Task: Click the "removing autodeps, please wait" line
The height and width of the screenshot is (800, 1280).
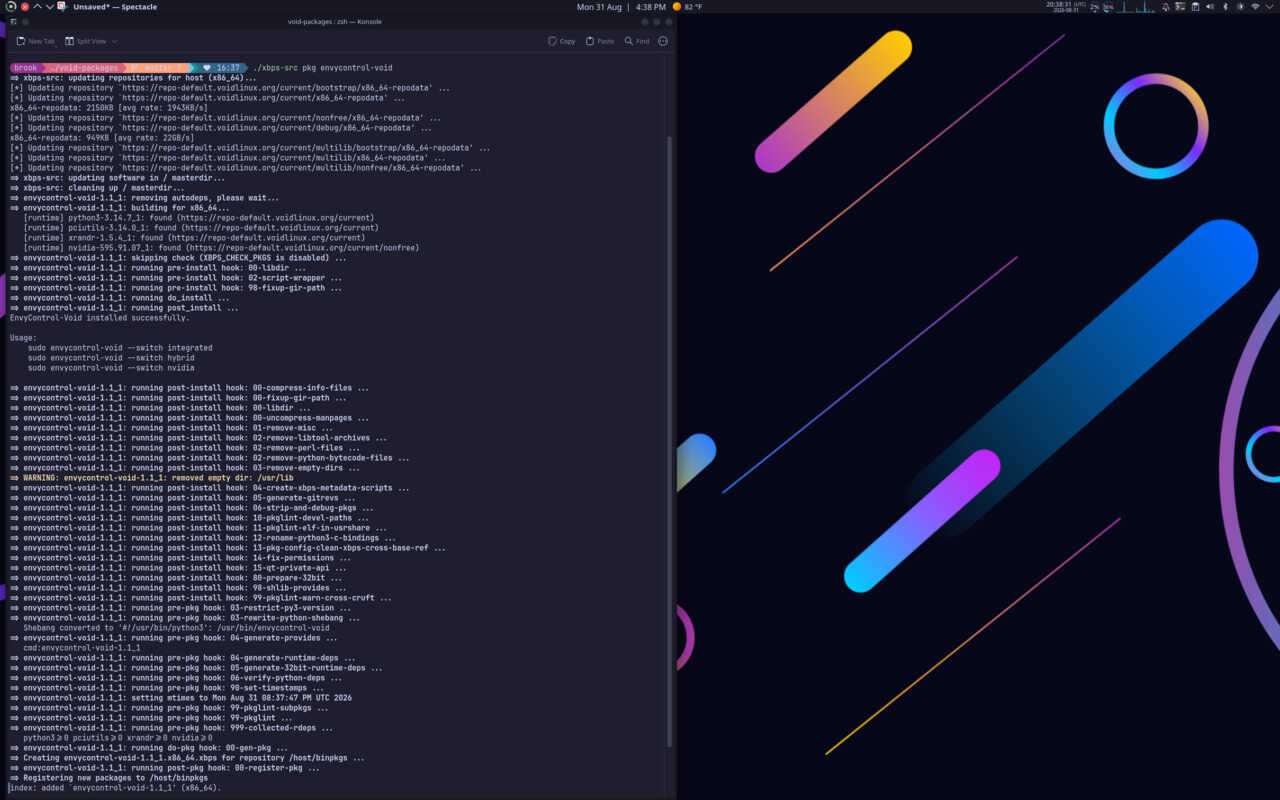Action: [144, 198]
